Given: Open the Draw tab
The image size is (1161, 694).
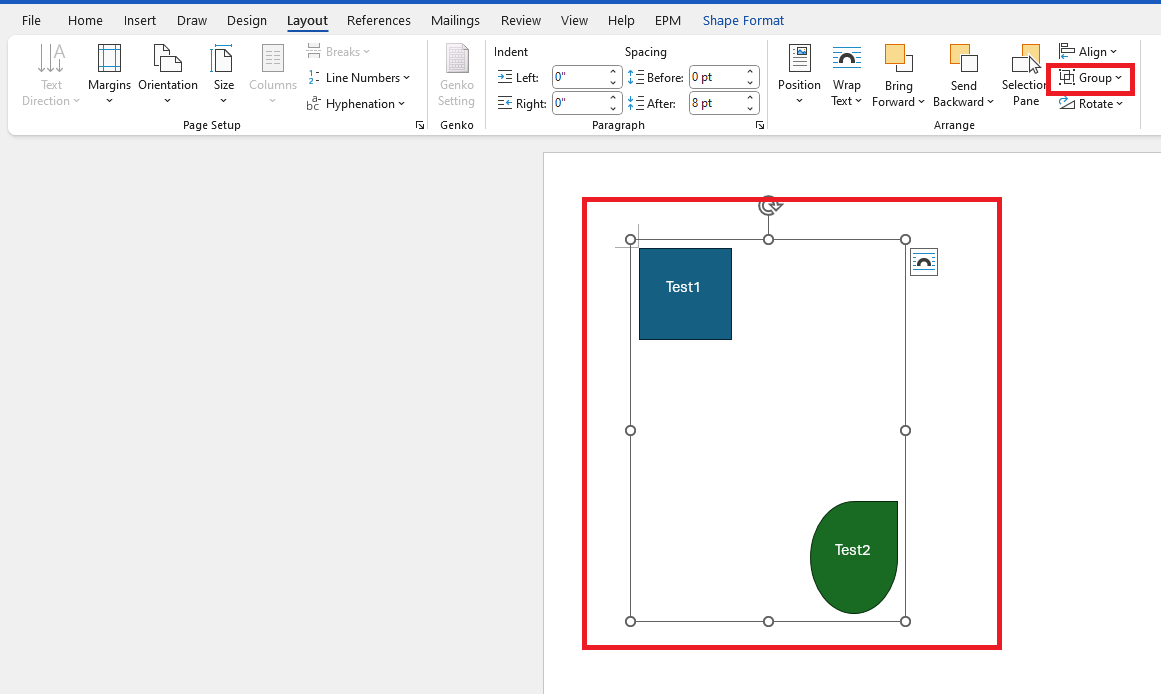Looking at the screenshot, I should (x=192, y=21).
